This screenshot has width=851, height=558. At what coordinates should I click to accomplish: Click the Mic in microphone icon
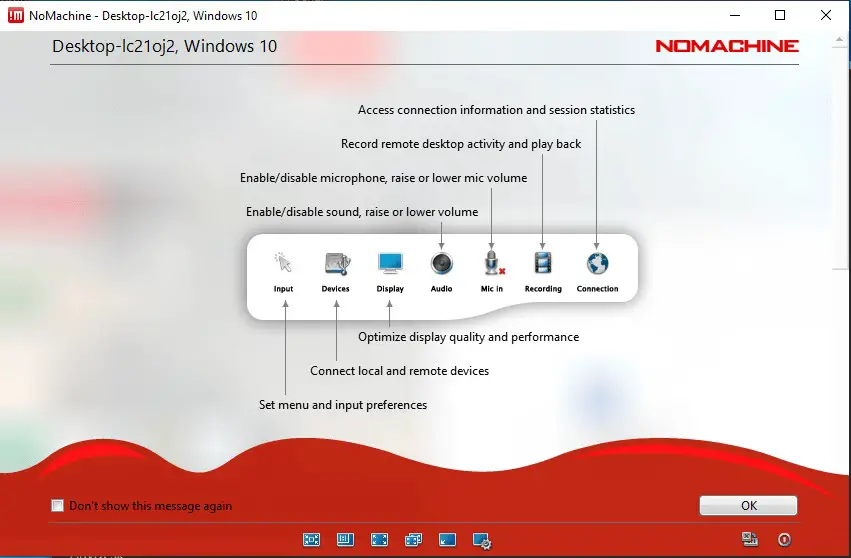pyautogui.click(x=493, y=263)
